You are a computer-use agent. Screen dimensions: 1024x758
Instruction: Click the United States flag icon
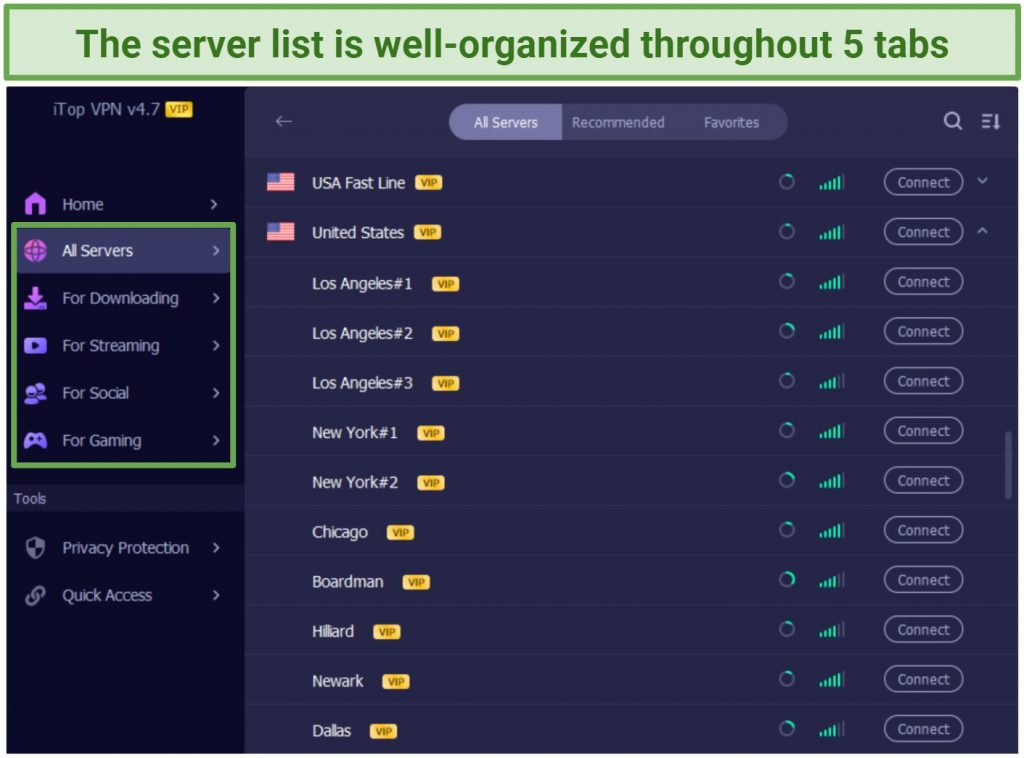click(x=281, y=232)
